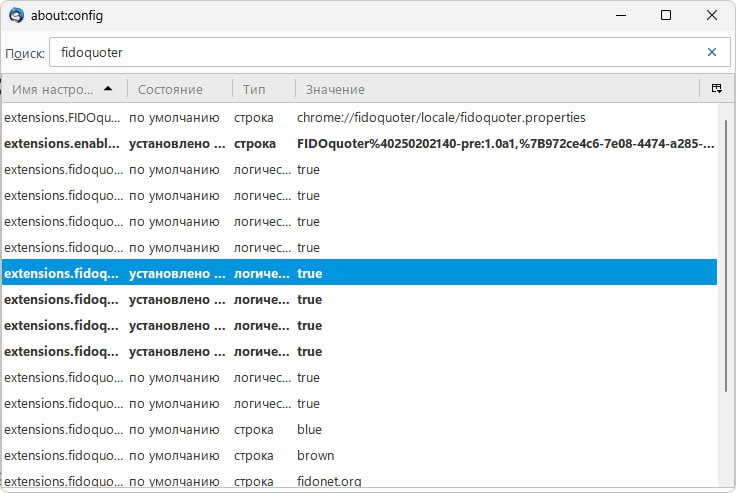Select the row with value brown
Image resolution: width=736 pixels, height=493 pixels.
click(358, 455)
